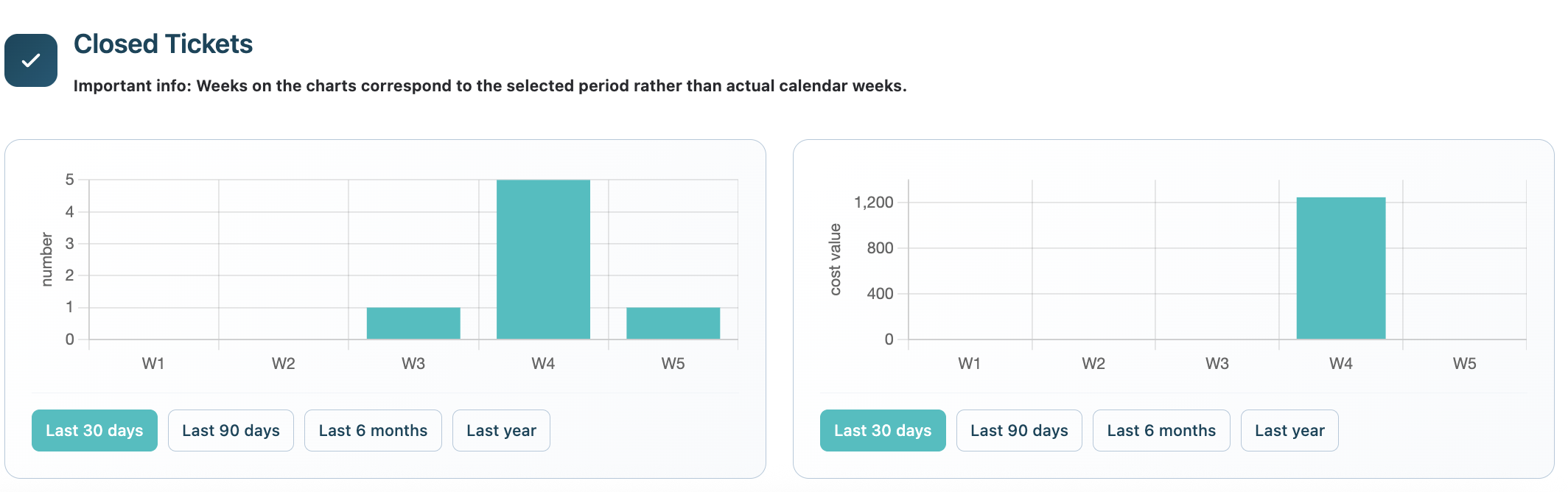Click the W5 bar in number chart
1568x492 pixels.
[673, 323]
